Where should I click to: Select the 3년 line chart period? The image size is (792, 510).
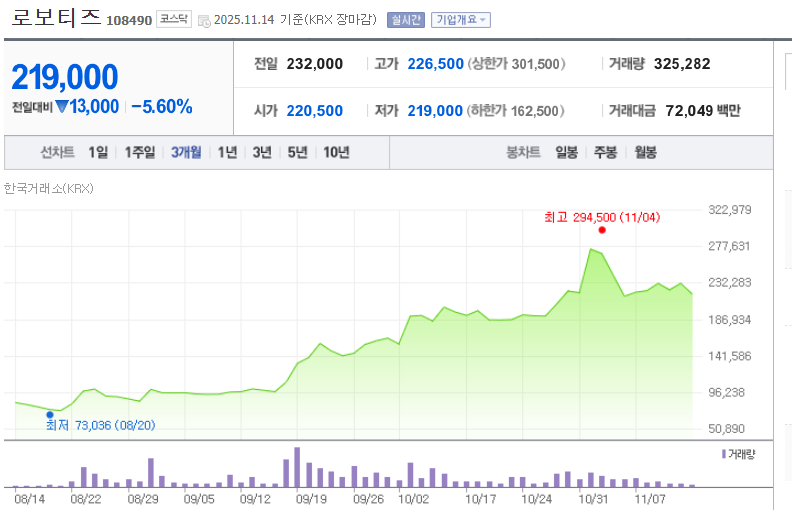[262, 152]
